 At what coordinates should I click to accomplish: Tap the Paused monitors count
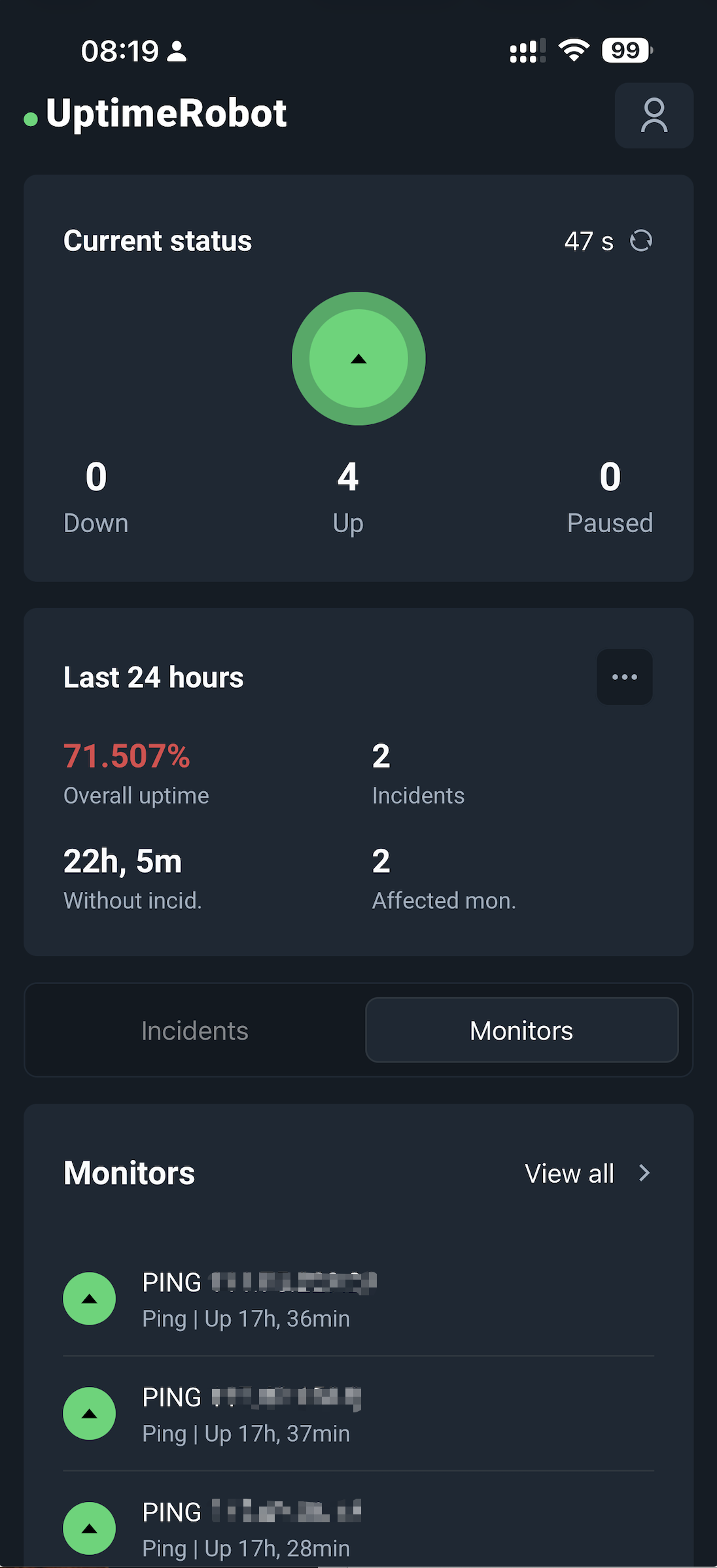tap(610, 477)
